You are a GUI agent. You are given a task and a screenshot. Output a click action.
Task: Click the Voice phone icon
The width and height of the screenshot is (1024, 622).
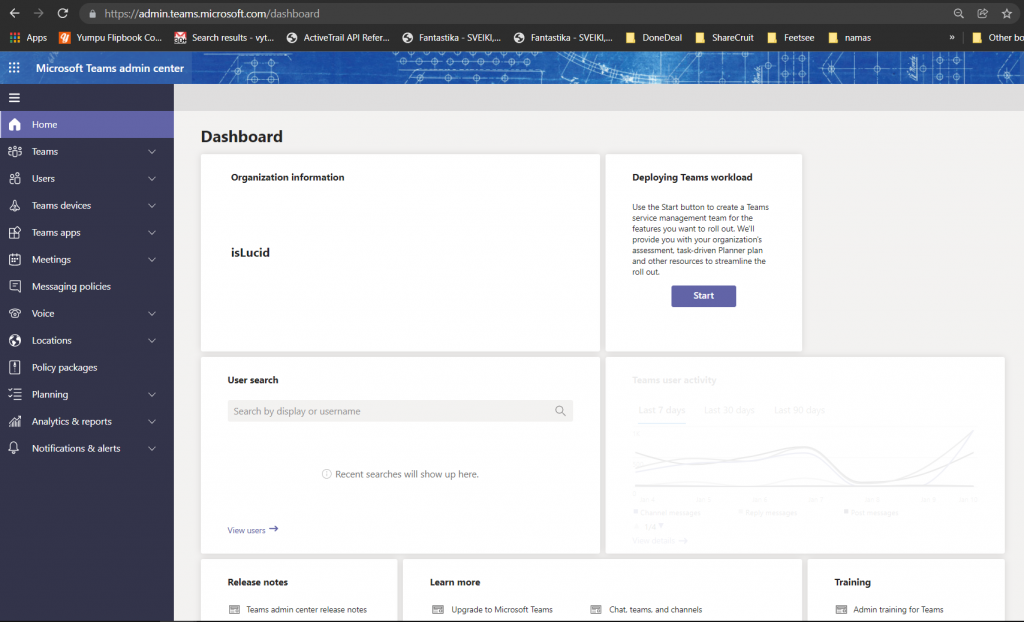pos(14,314)
